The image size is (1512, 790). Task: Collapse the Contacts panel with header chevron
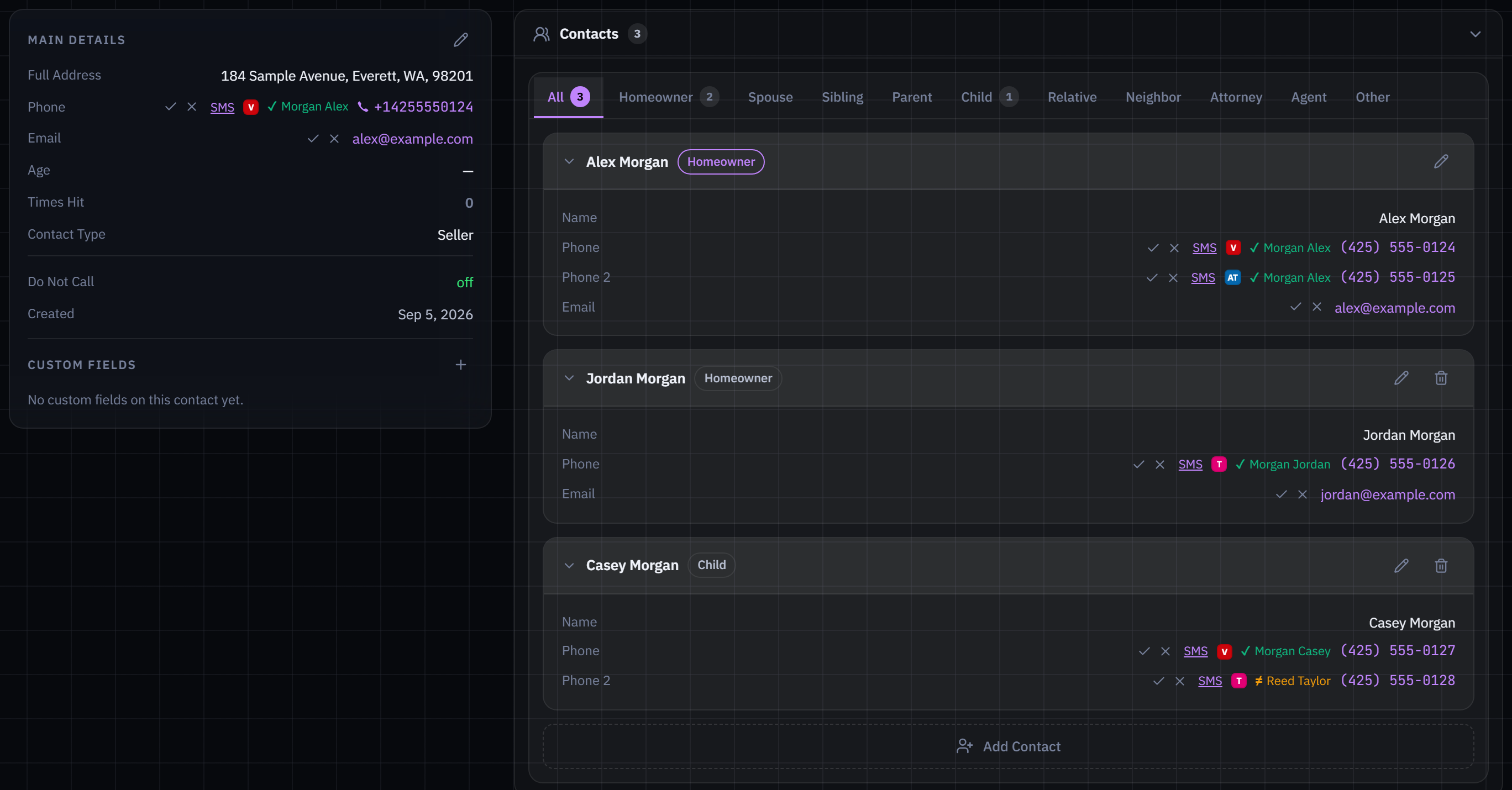pos(1475,34)
